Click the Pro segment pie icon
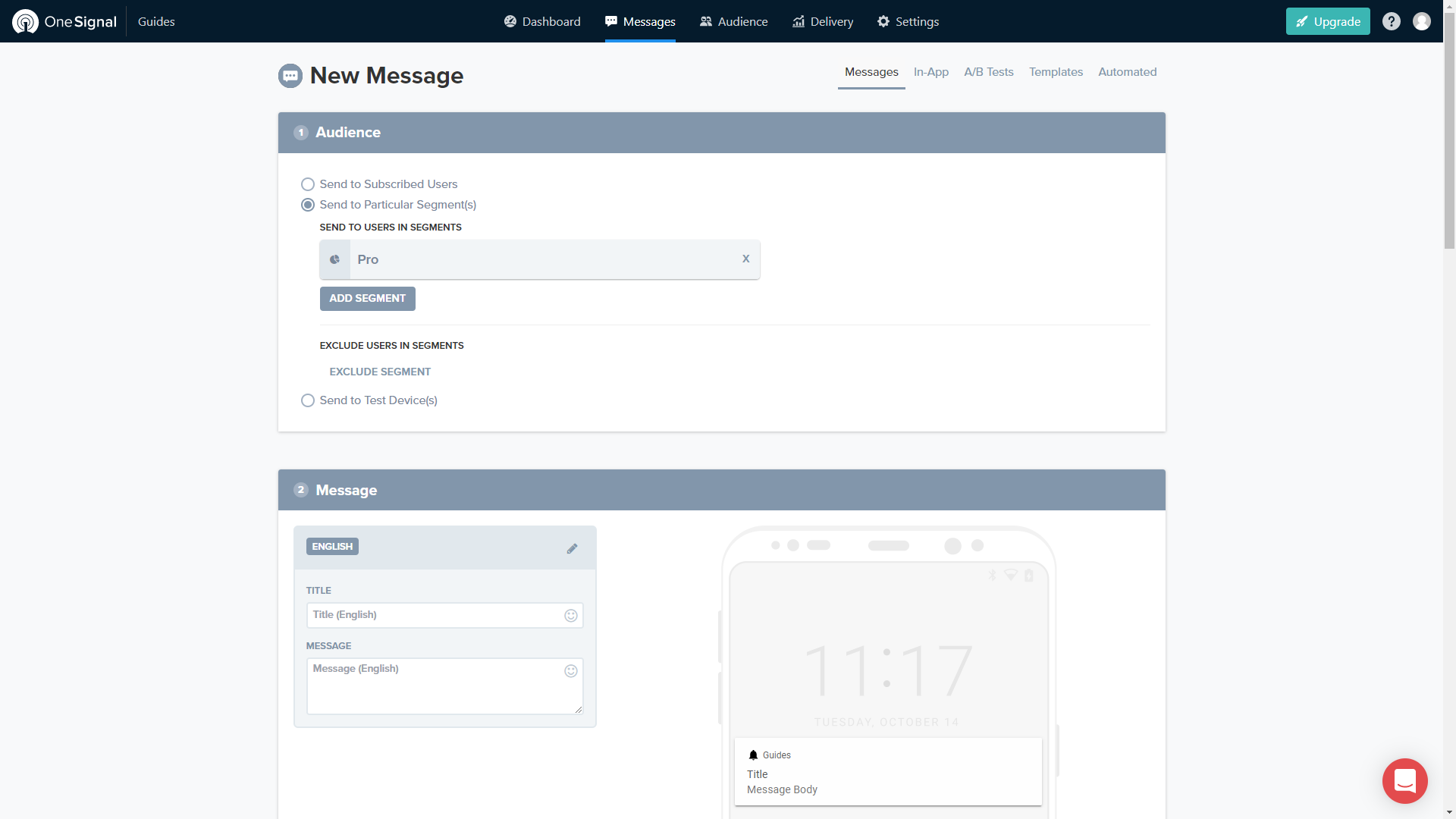Viewport: 1456px width, 819px height. coord(334,259)
